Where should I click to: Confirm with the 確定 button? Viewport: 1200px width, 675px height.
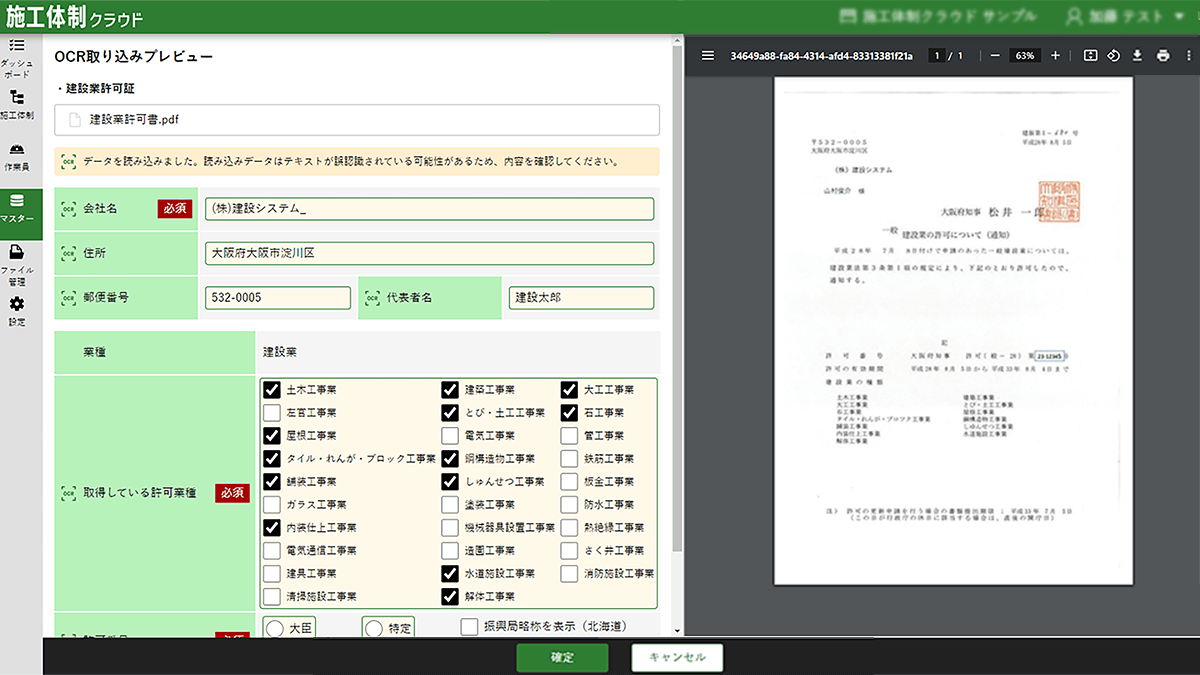(562, 657)
